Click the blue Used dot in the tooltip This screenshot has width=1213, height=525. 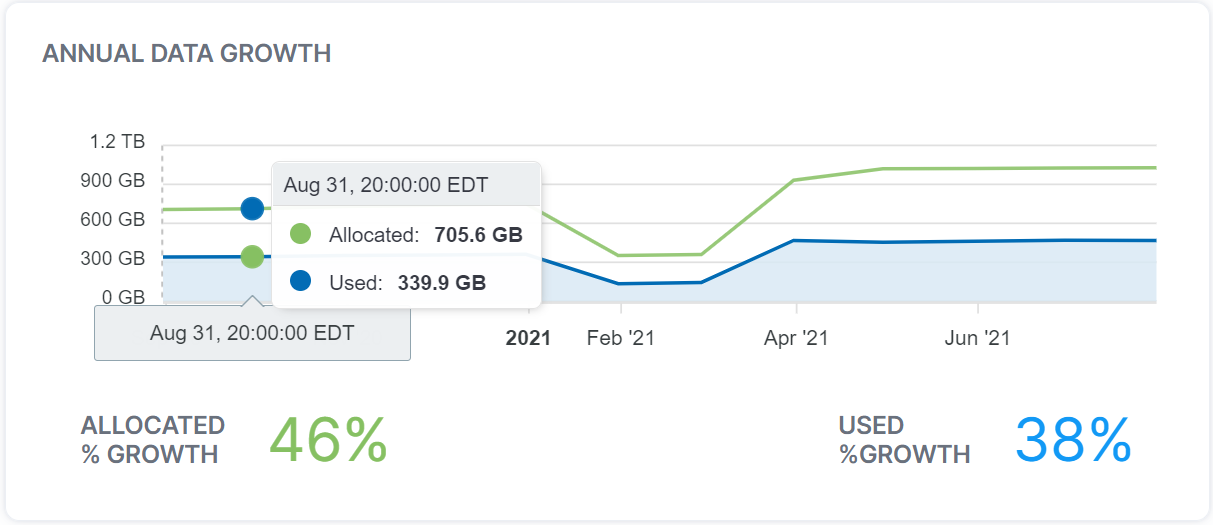pyautogui.click(x=300, y=282)
